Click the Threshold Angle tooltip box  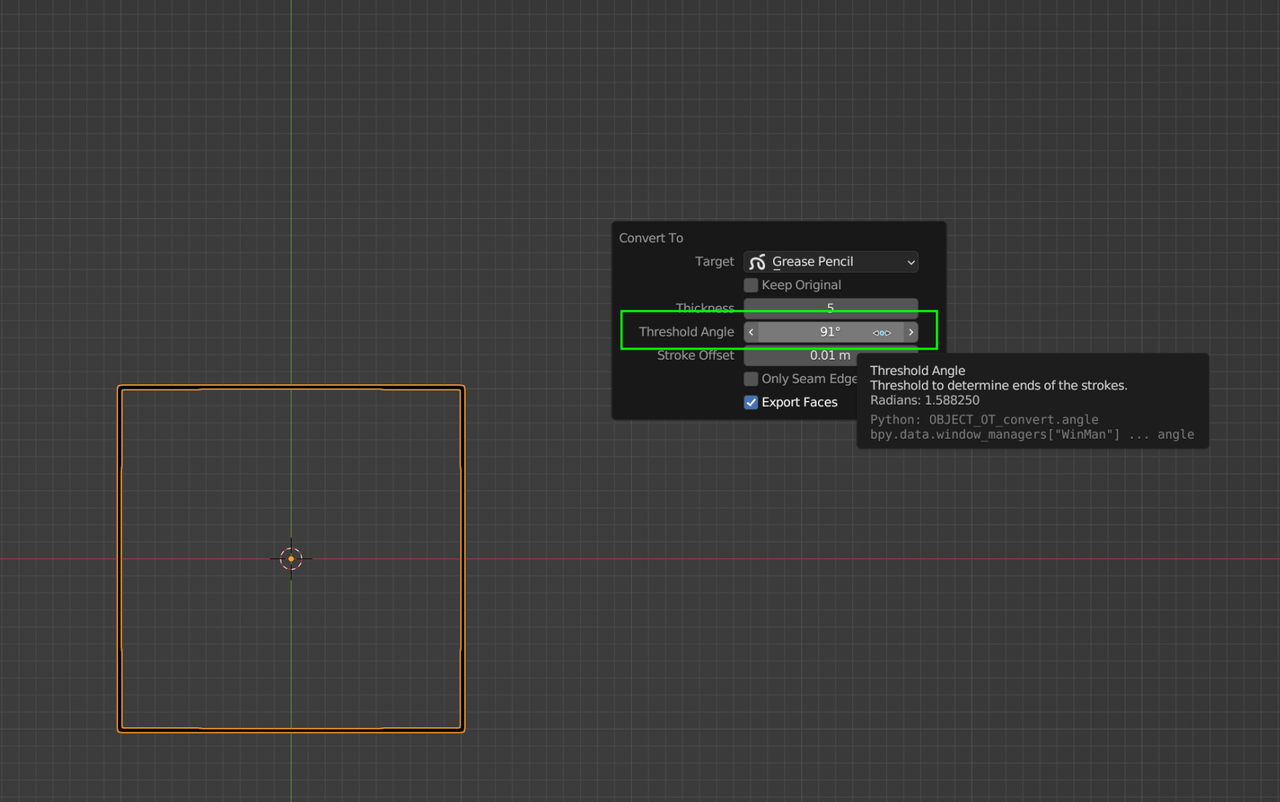[1032, 401]
